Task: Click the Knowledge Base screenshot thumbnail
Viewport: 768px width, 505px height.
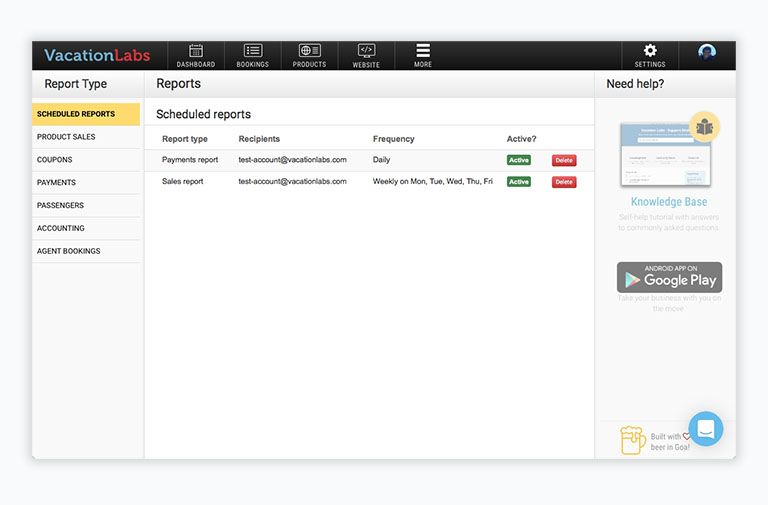Action: click(x=665, y=155)
